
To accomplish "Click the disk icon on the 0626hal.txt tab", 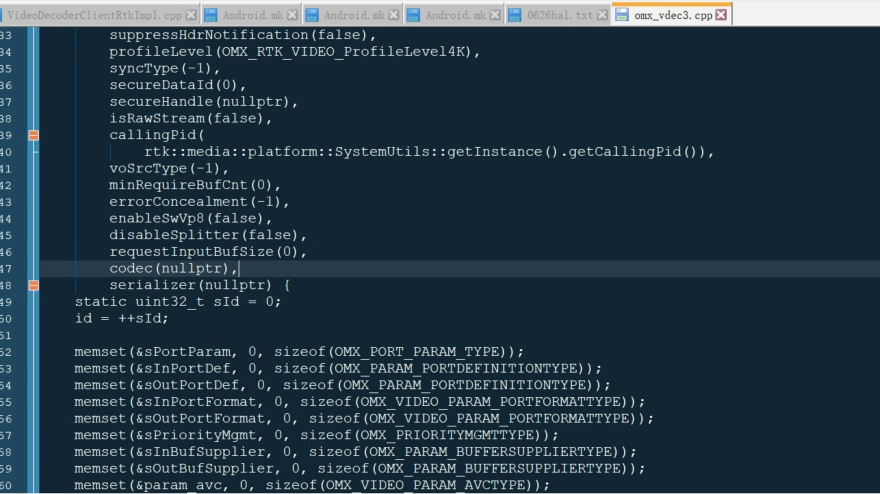I will click(x=515, y=15).
